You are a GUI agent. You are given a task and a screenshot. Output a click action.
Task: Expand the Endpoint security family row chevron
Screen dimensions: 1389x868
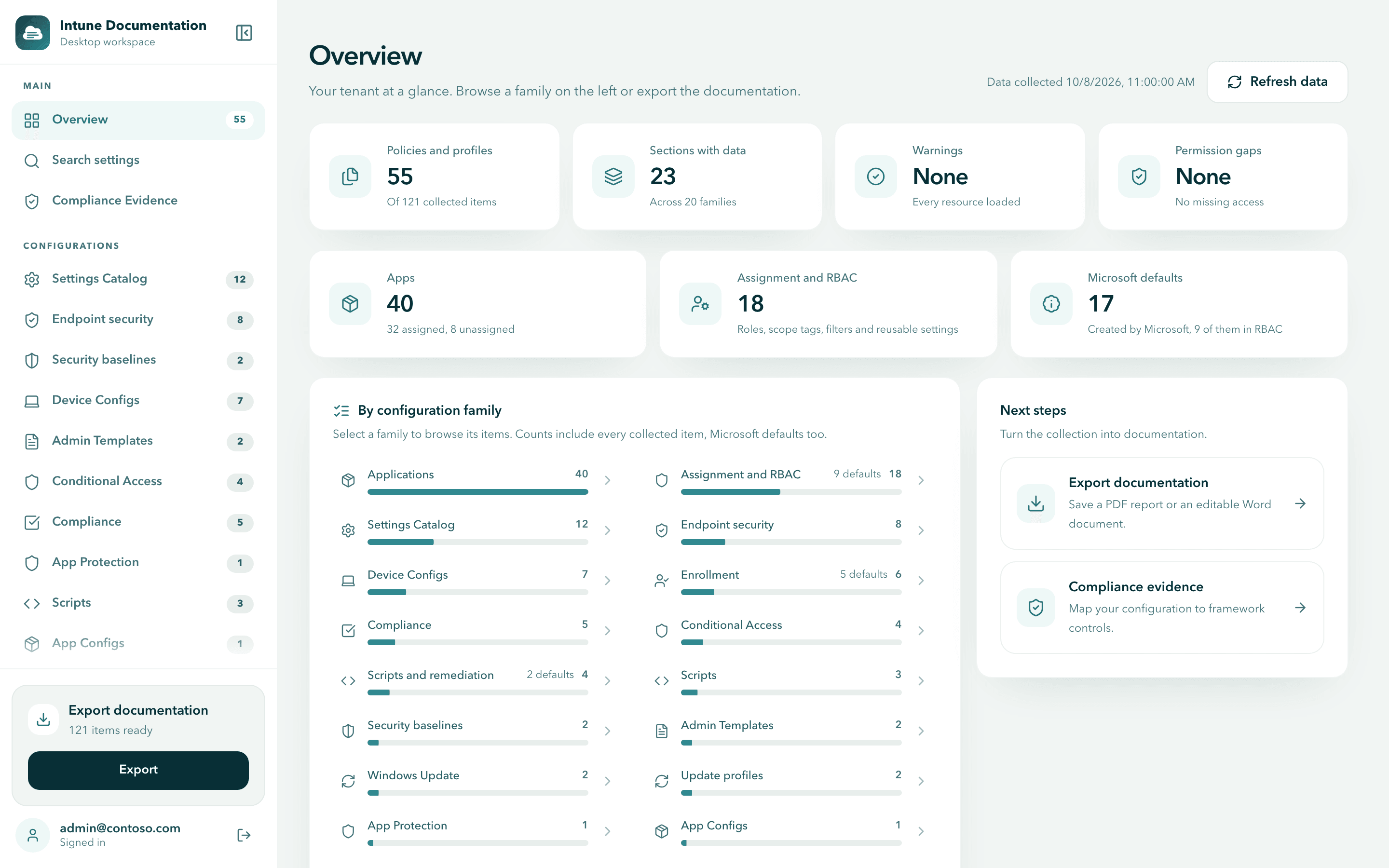[921, 530]
